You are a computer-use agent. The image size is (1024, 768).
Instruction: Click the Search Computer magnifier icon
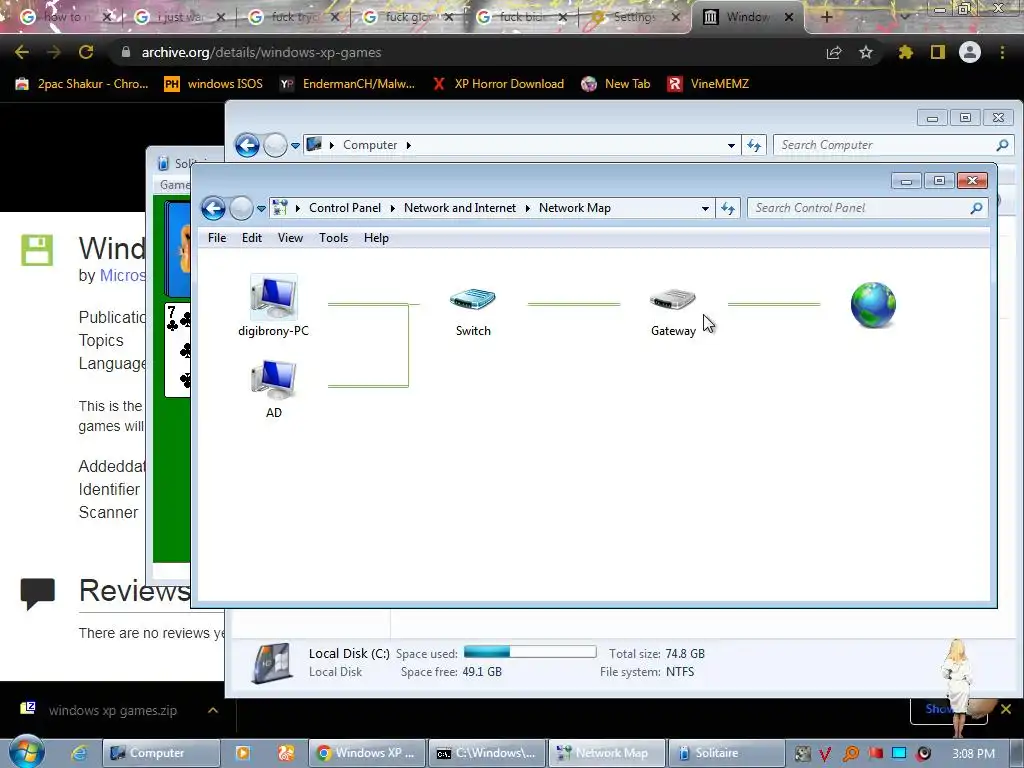[x=1002, y=145]
